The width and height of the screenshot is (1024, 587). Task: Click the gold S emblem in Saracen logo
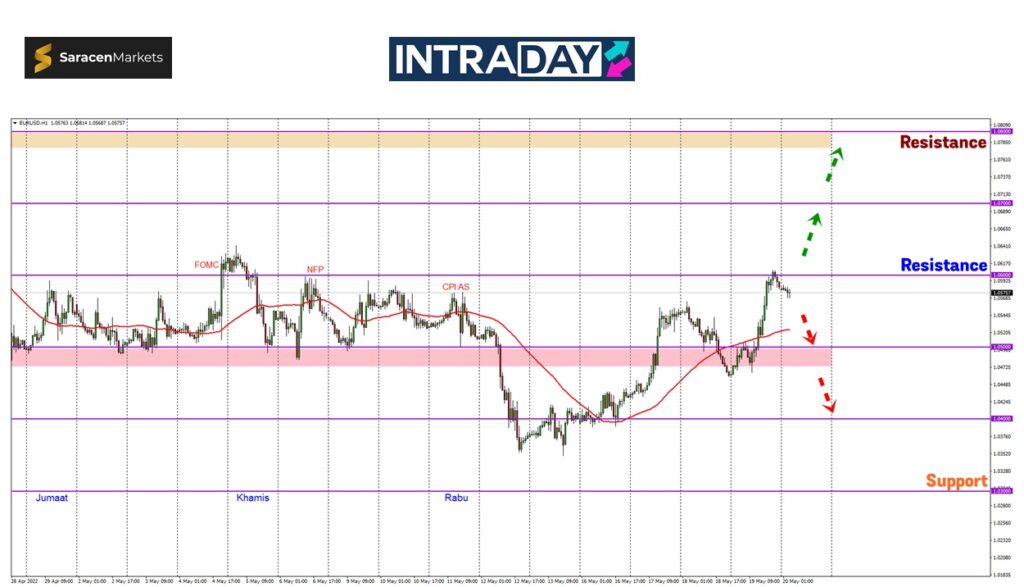(44, 59)
